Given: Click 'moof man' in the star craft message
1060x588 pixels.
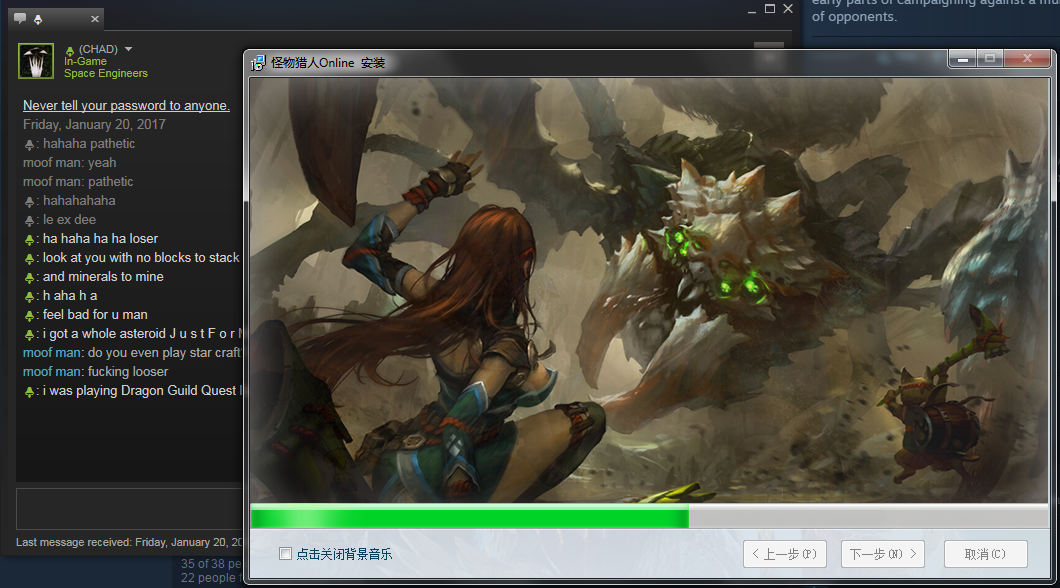Looking at the screenshot, I should coord(51,352).
